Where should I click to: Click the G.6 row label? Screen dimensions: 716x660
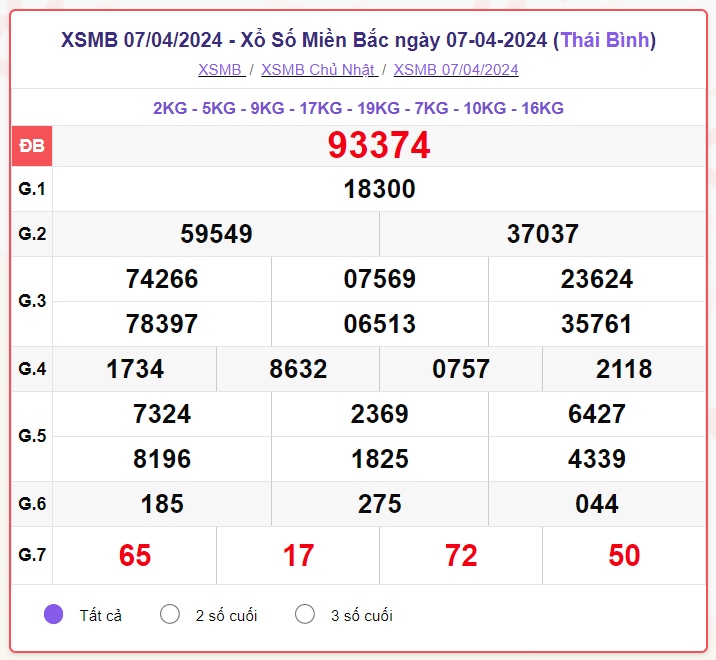pos(32,504)
